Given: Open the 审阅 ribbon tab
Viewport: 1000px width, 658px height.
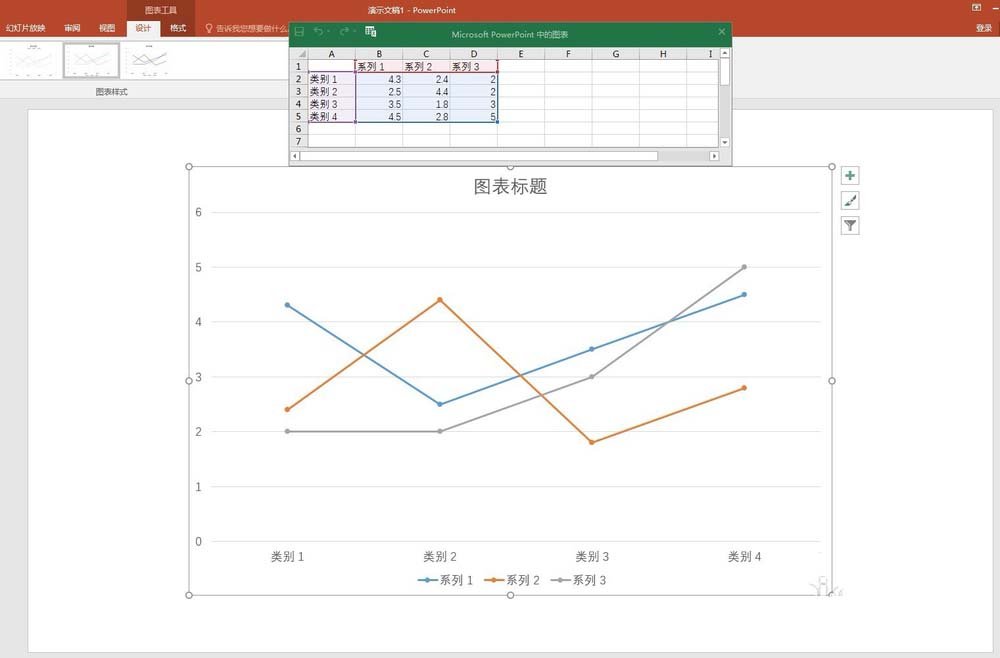Looking at the screenshot, I should [72, 28].
